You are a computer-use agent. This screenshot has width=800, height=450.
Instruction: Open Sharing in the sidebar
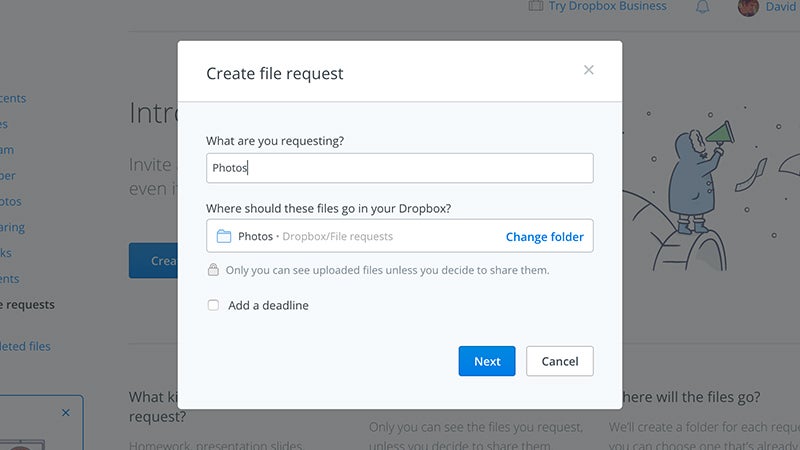[12, 227]
